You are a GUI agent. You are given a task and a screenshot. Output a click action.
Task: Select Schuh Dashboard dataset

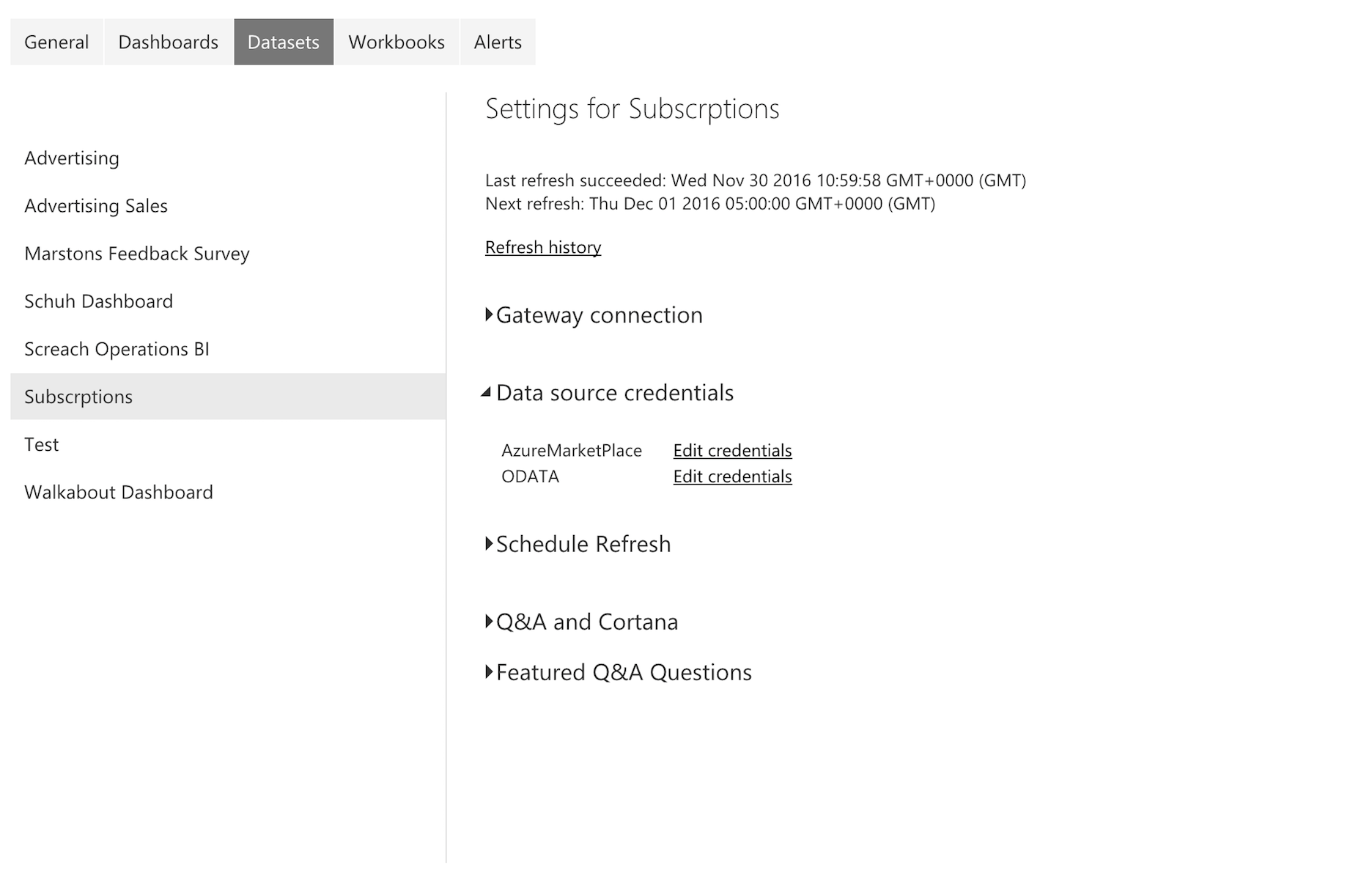(x=228, y=301)
